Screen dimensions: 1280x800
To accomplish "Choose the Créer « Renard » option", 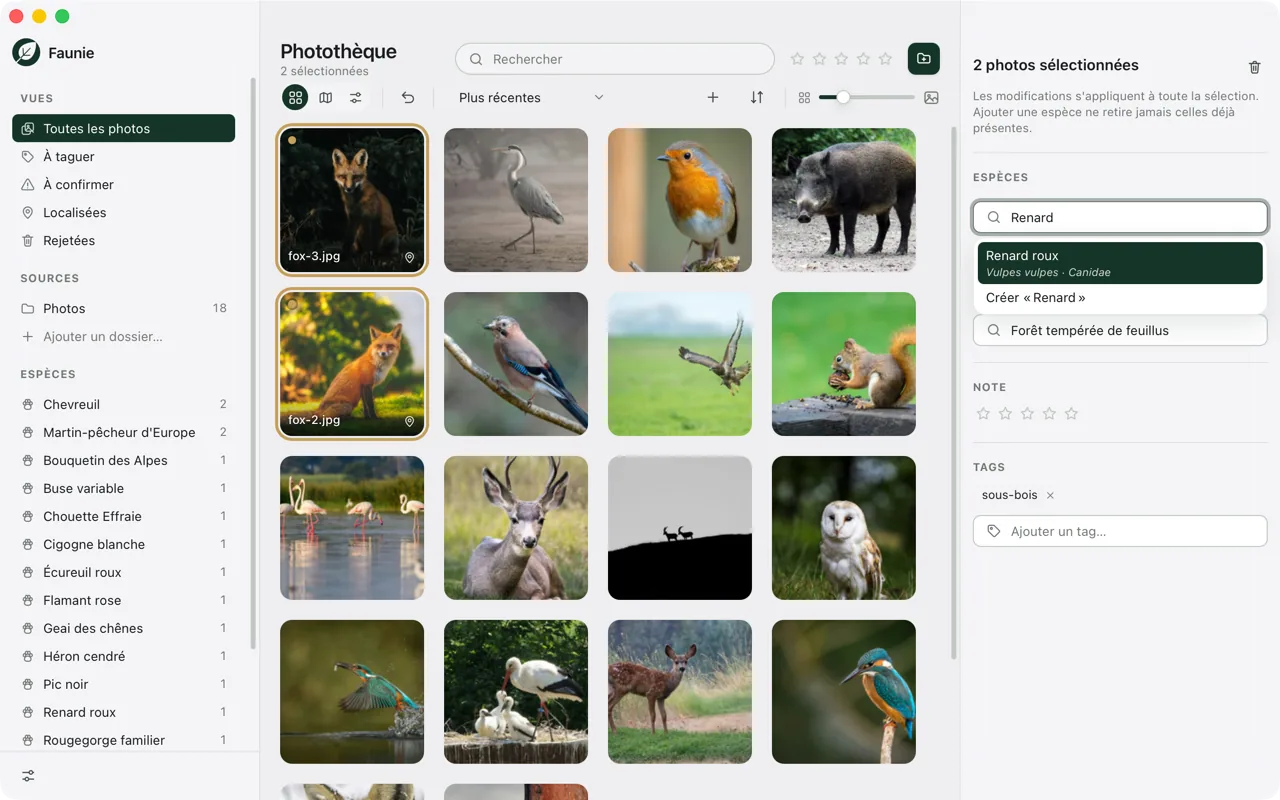I will click(x=1120, y=298).
